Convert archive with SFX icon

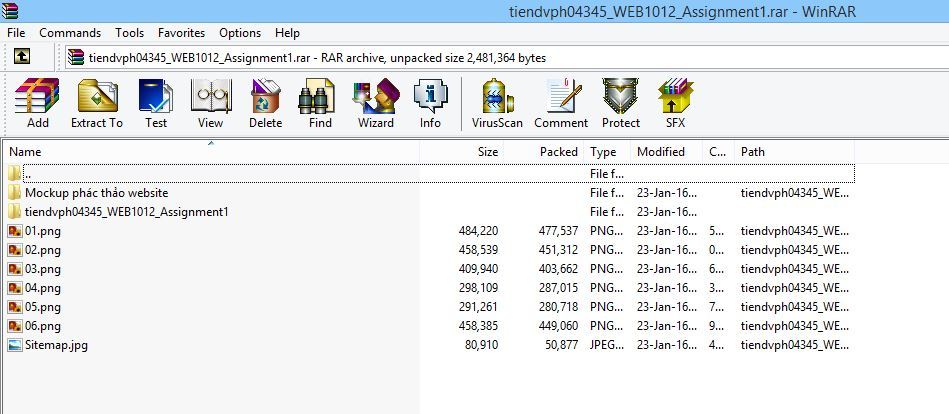pyautogui.click(x=675, y=96)
